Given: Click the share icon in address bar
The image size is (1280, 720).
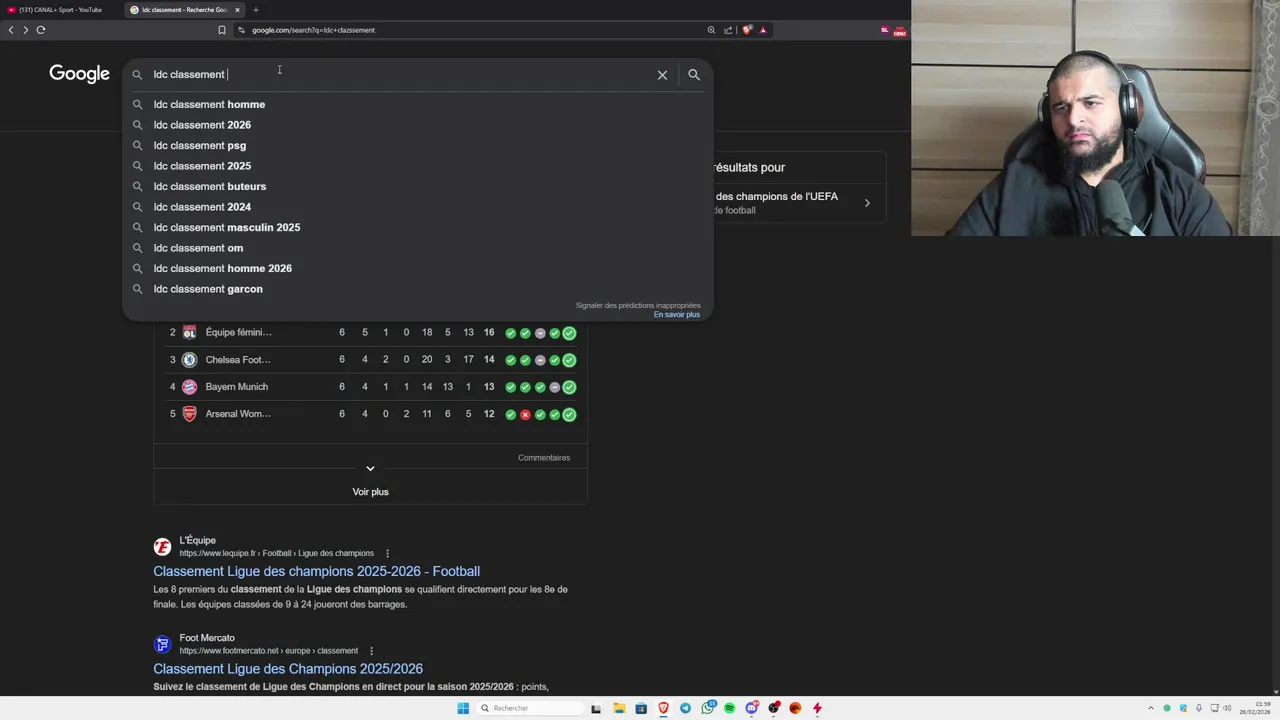Looking at the screenshot, I should [728, 30].
